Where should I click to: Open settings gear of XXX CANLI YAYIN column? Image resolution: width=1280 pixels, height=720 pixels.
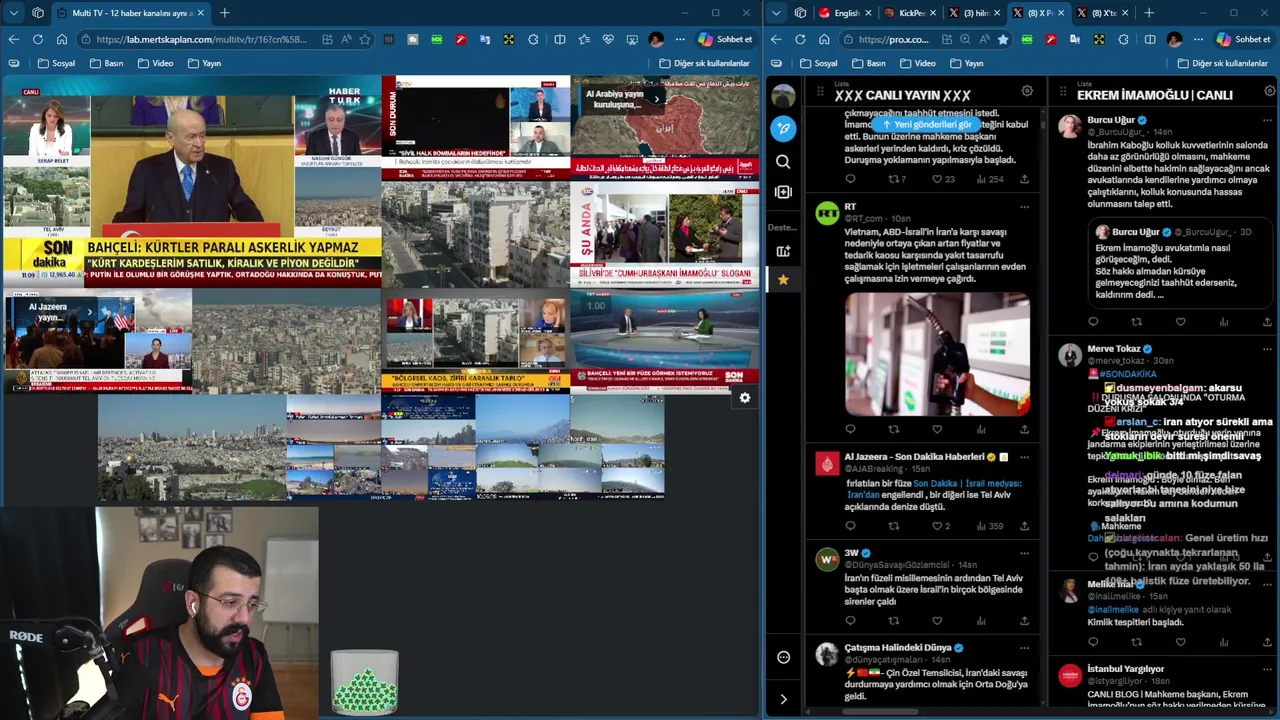[1027, 91]
